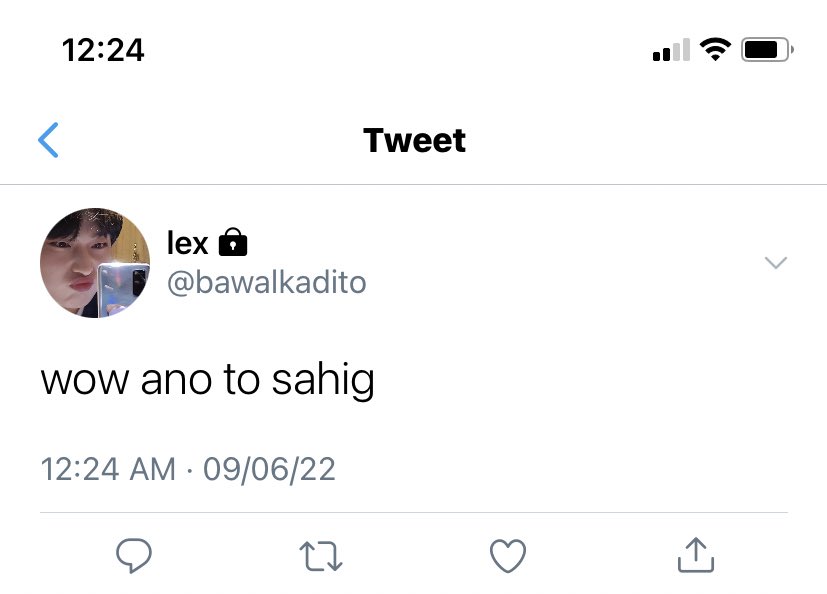The height and width of the screenshot is (594, 827).
Task: Tap the cellular signal bars icon
Action: point(671,50)
